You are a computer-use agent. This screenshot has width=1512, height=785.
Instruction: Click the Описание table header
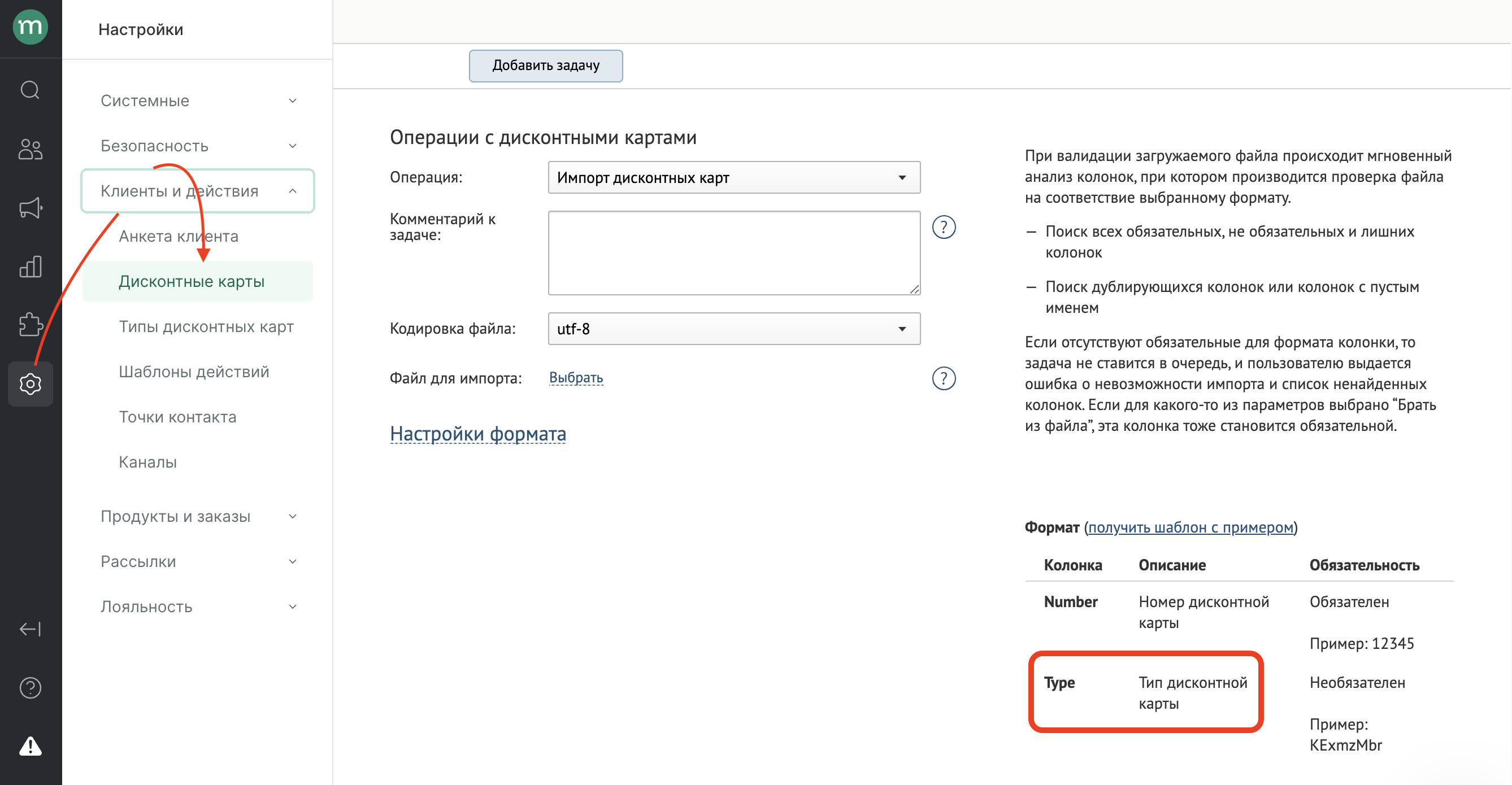(x=1172, y=565)
